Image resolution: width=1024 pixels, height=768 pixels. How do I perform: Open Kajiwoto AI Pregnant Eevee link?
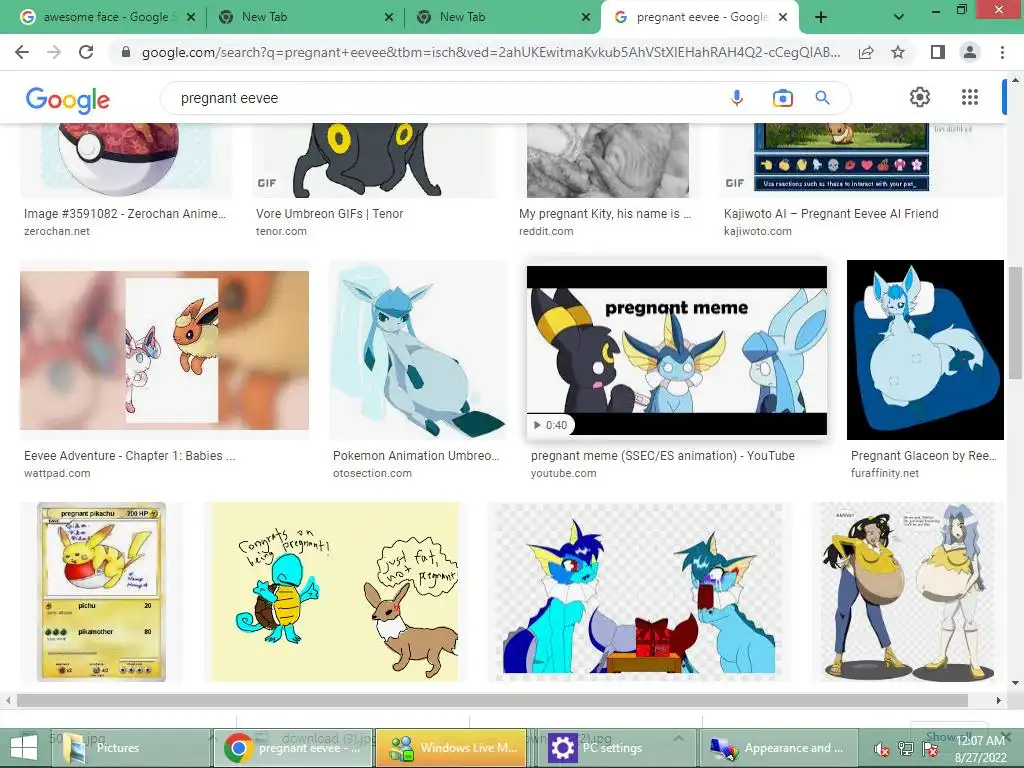point(831,214)
